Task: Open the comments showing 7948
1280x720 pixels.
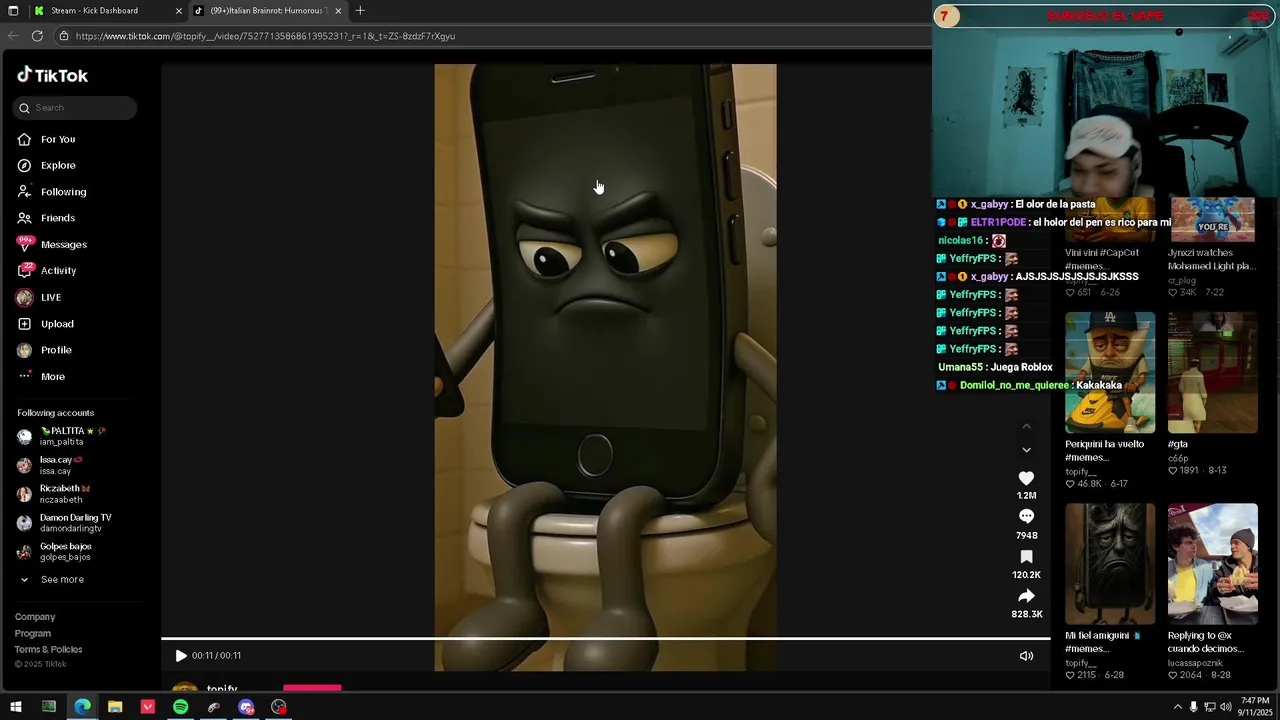Action: click(1026, 517)
